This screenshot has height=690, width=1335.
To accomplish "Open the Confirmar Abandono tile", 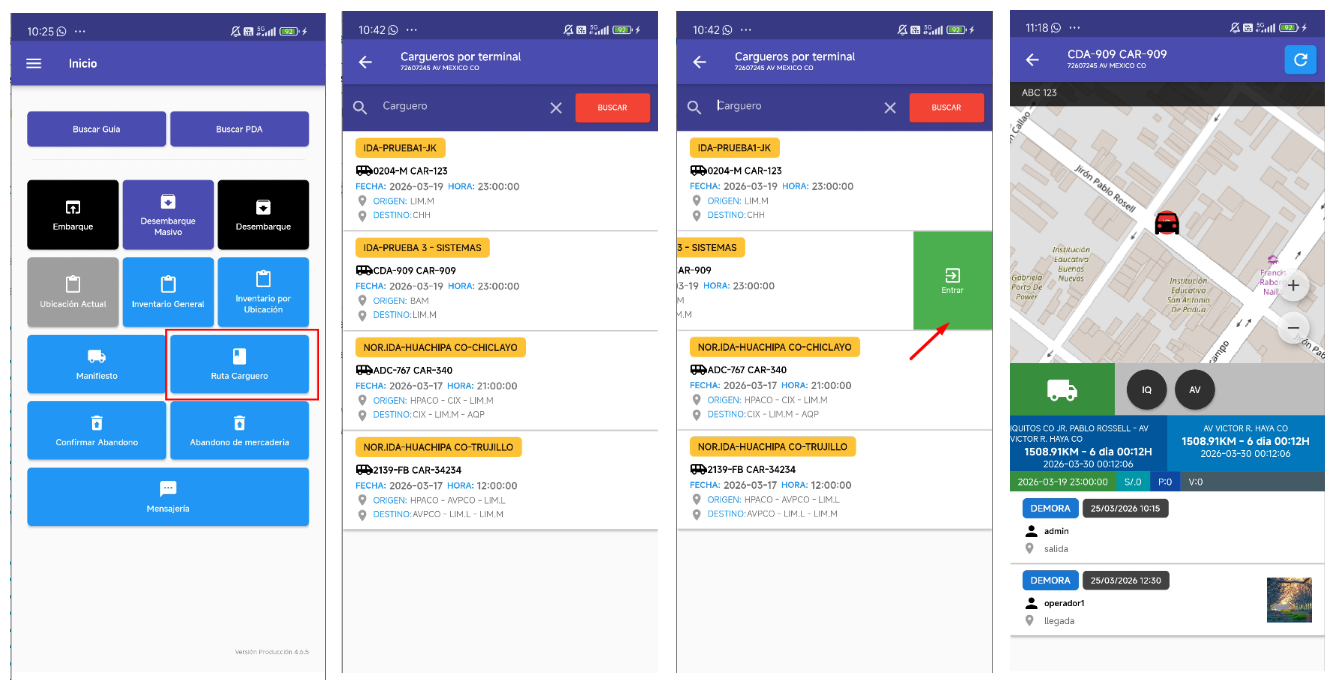I will tap(96, 430).
